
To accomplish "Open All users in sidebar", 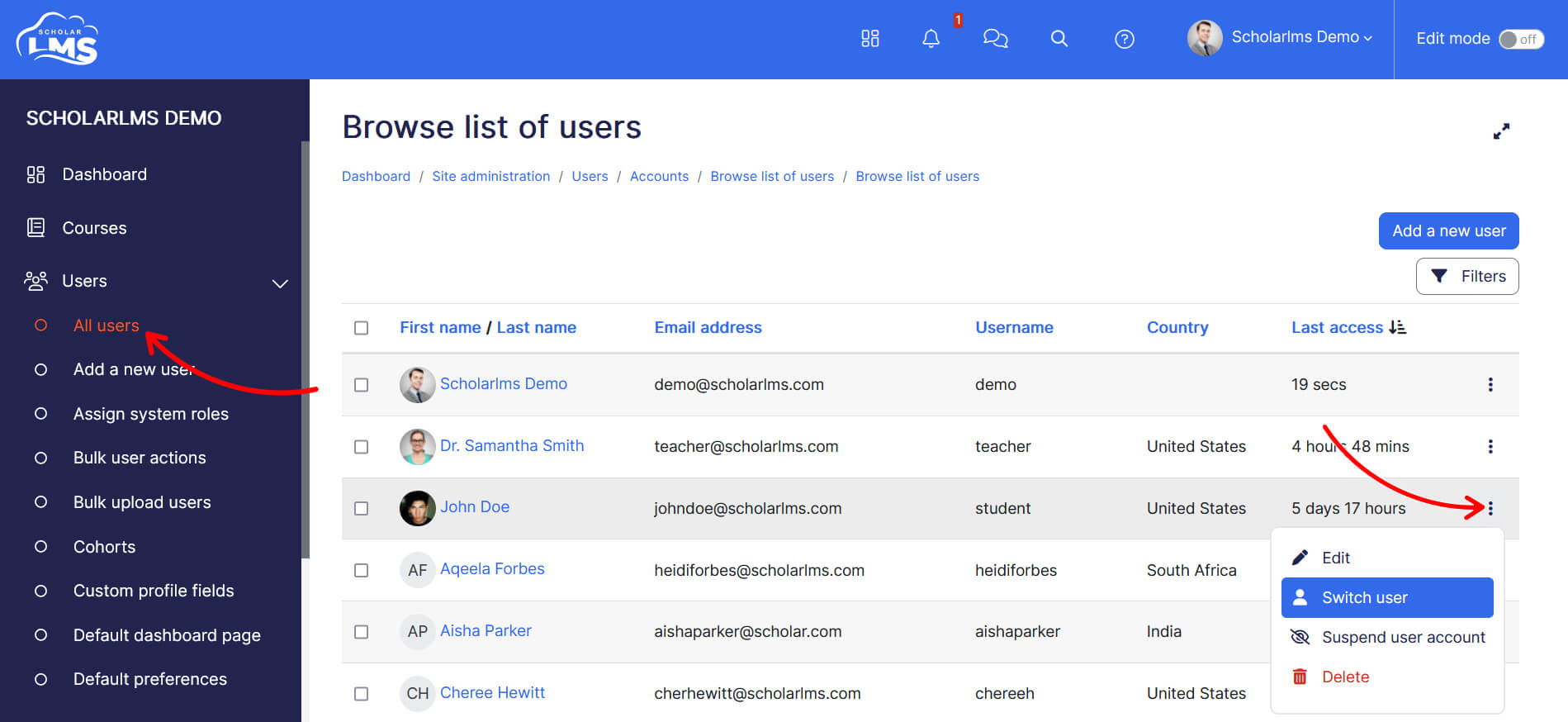I will (x=106, y=325).
